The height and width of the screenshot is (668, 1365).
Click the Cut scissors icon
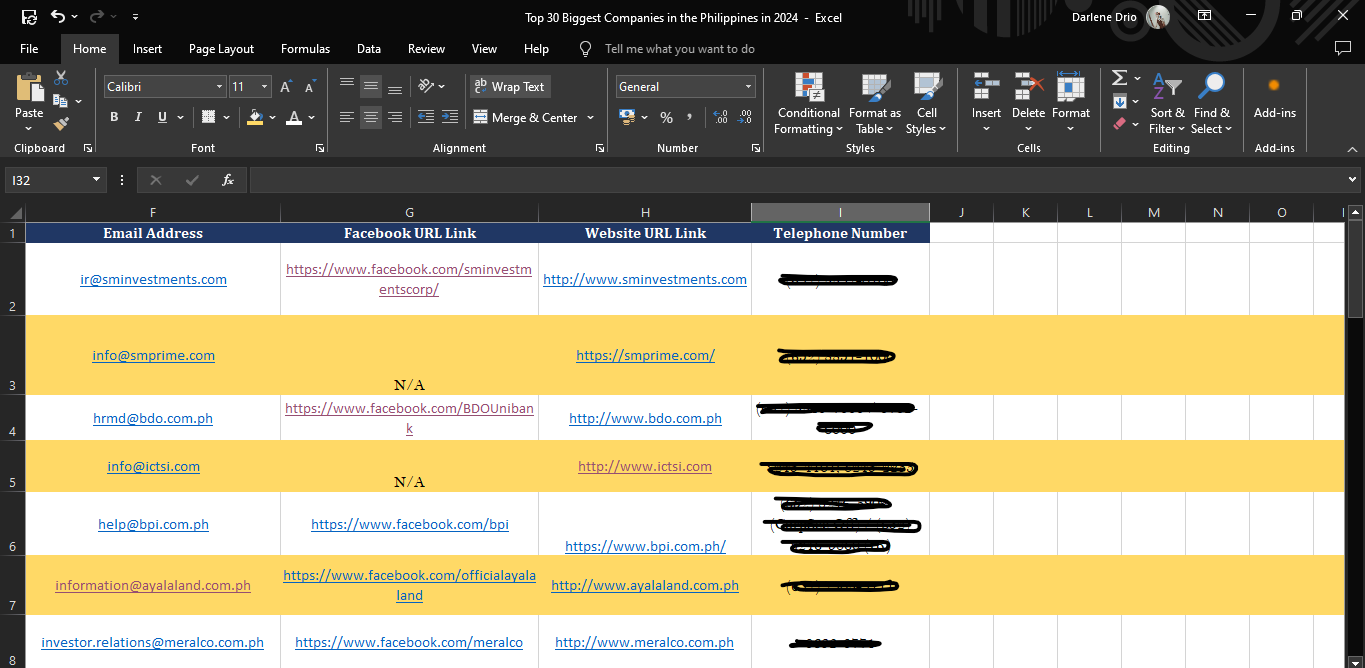[x=61, y=78]
